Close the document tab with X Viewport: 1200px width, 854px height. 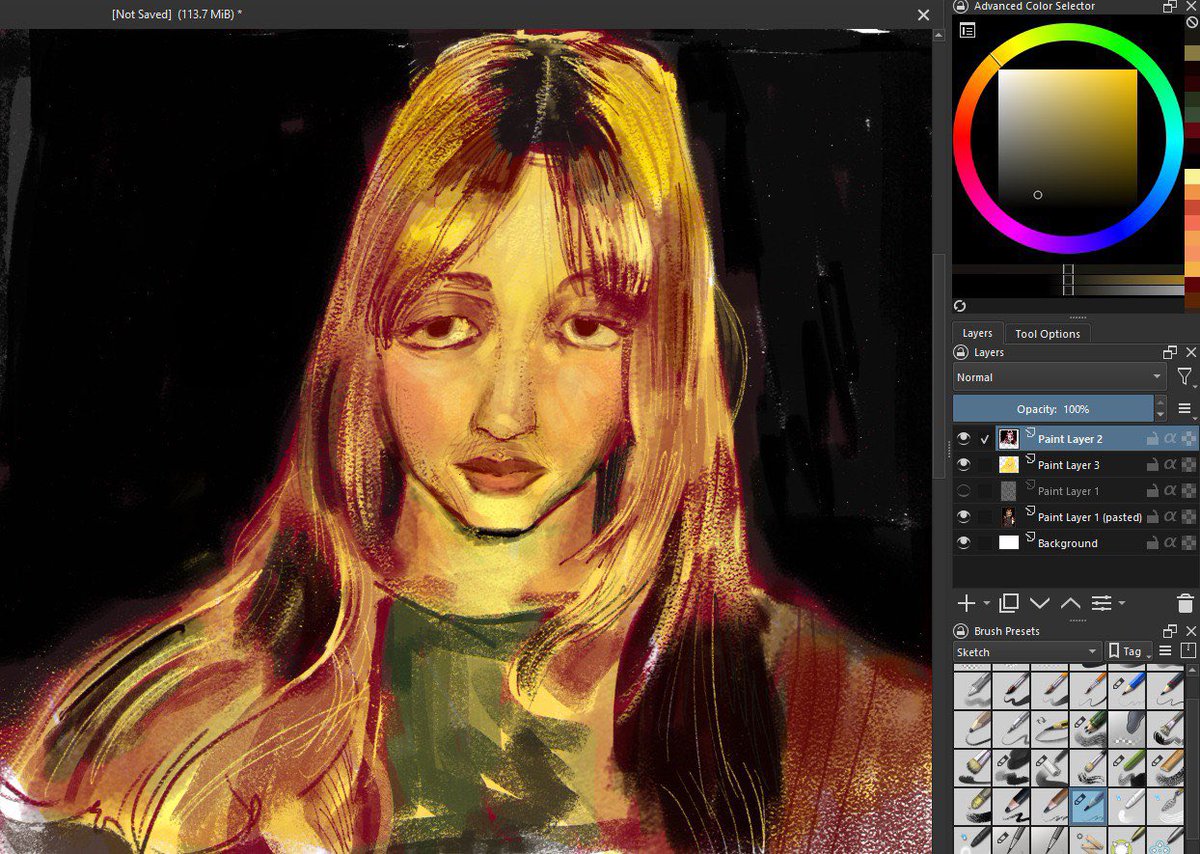click(924, 15)
